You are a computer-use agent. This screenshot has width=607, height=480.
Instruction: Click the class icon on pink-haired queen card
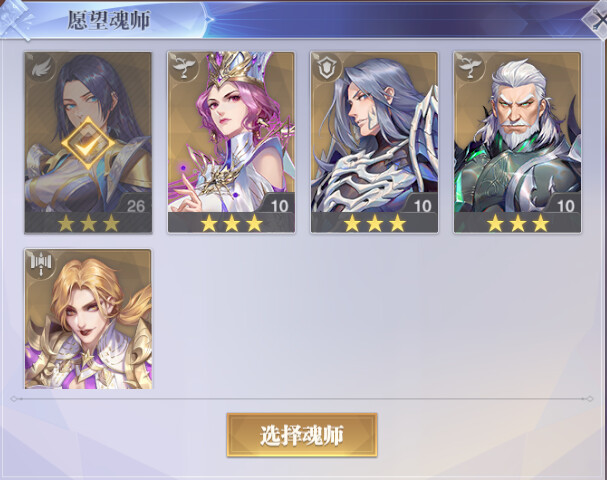tap(184, 67)
